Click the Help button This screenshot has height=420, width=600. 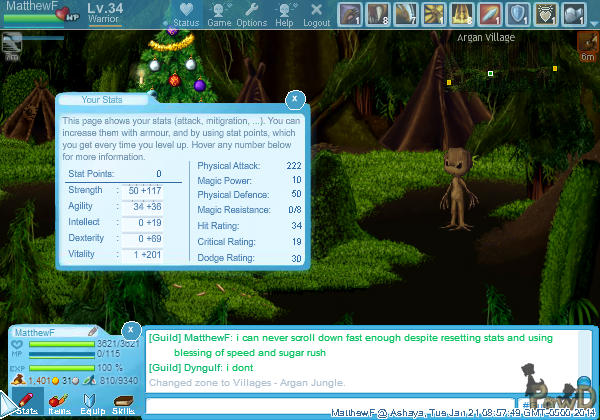pos(285,14)
